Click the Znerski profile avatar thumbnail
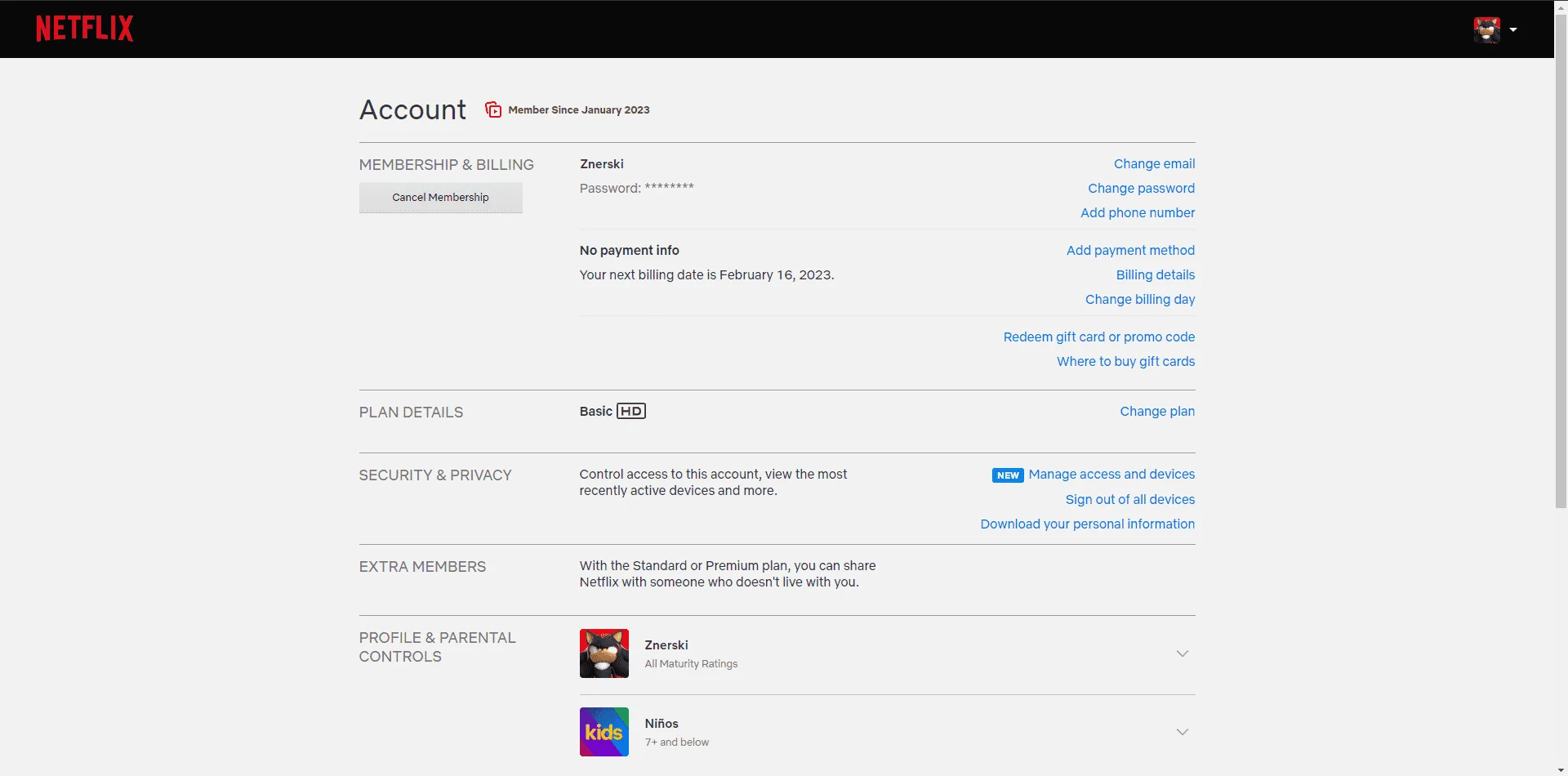Screen dimensions: 1568x776 [x=604, y=653]
